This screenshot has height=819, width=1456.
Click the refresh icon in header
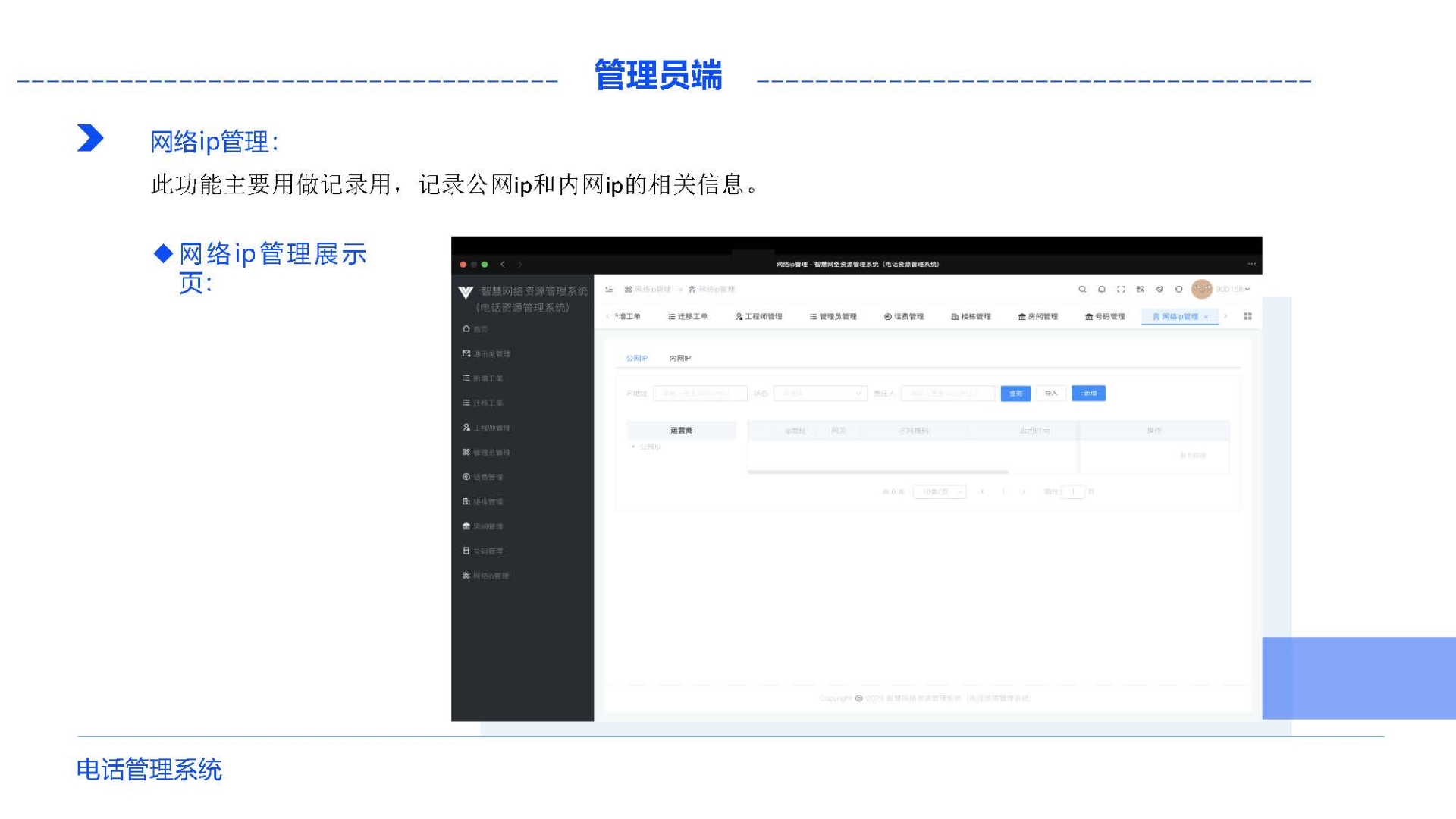coord(1178,289)
